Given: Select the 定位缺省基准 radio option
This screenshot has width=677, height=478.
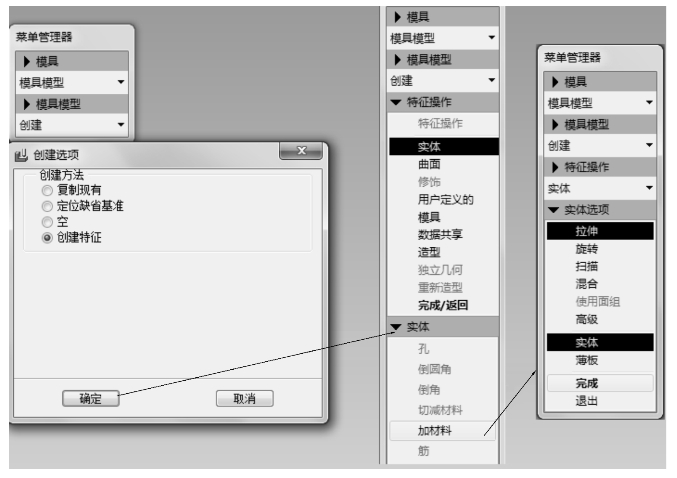Looking at the screenshot, I should tap(47, 206).
